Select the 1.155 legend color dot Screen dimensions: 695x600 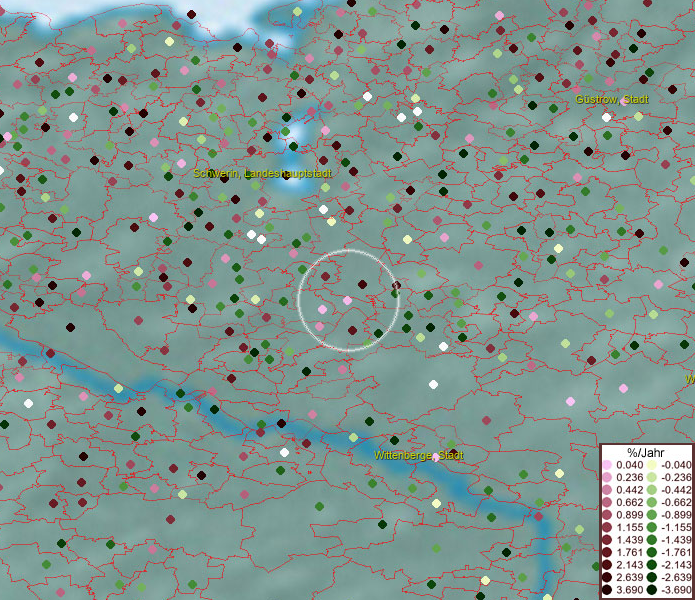[x=607, y=528]
